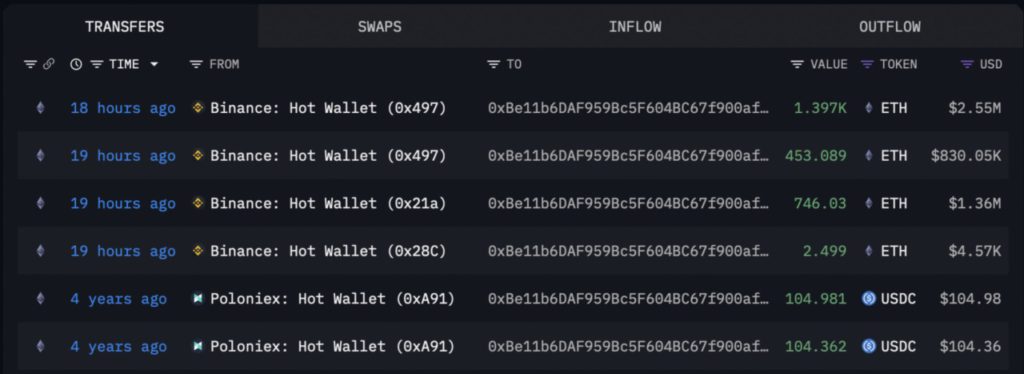The height and width of the screenshot is (374, 1024).
Task: Open the USD column filter icon
Action: coord(967,64)
